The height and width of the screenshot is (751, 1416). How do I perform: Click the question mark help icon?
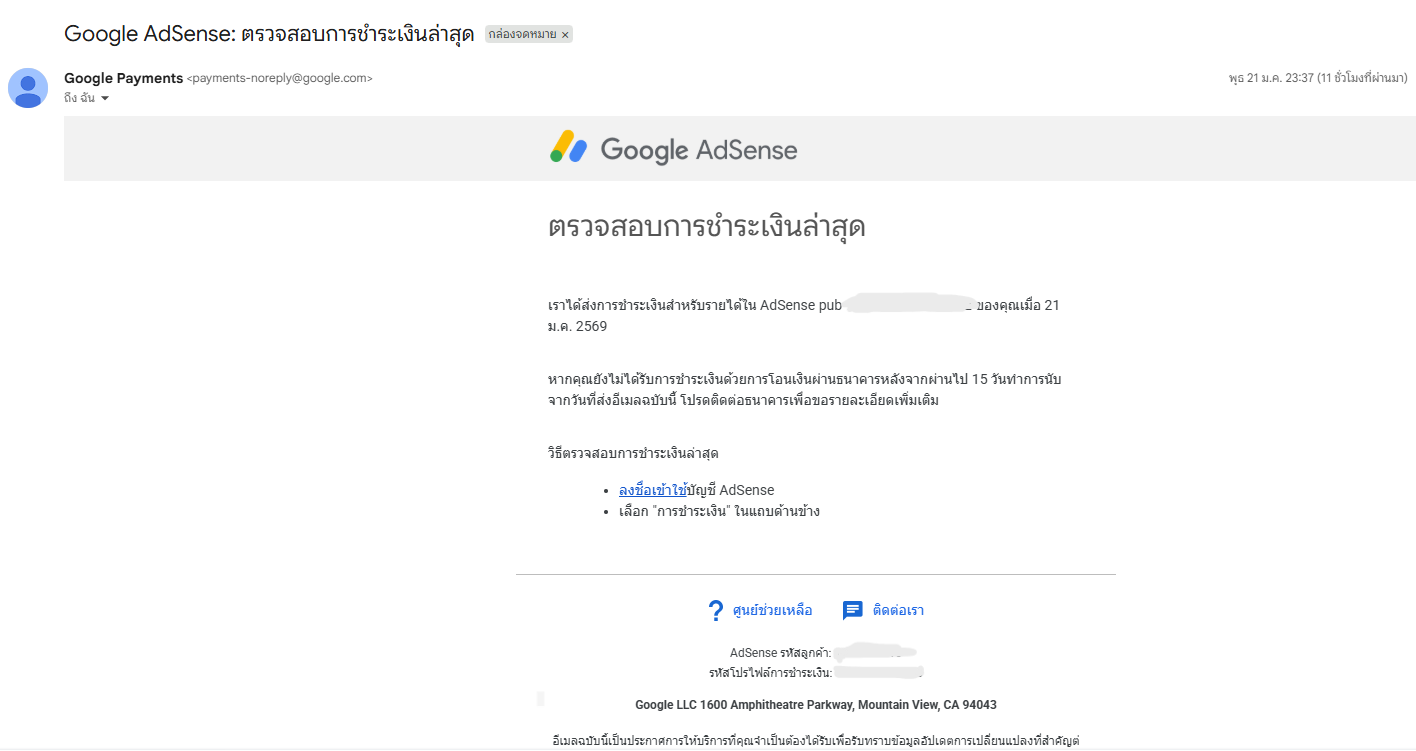[715, 611]
